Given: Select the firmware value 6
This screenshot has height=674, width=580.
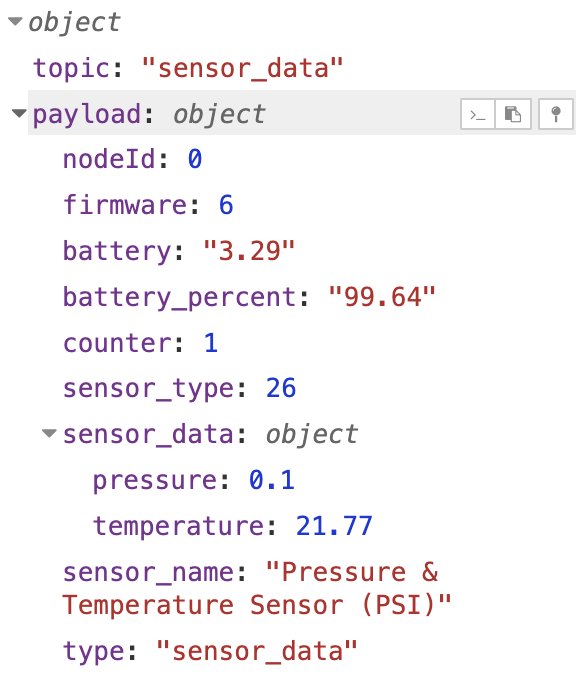Looking at the screenshot, I should point(226,205).
